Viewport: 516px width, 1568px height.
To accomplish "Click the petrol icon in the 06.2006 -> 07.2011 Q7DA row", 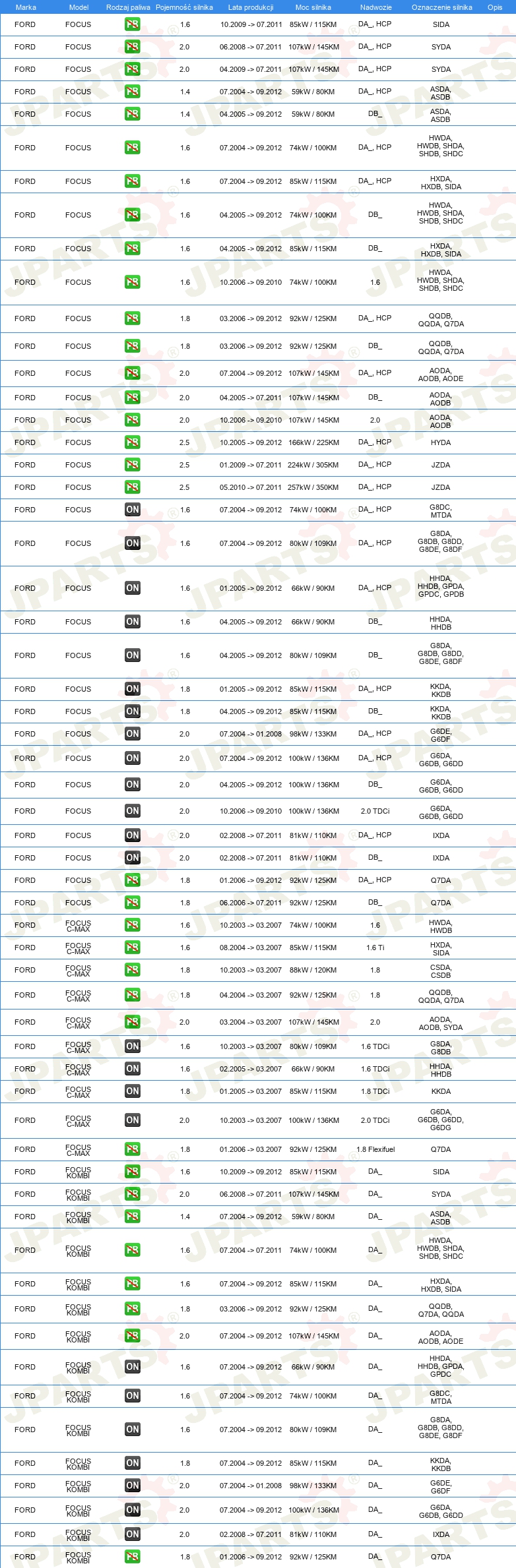I will coord(133,903).
